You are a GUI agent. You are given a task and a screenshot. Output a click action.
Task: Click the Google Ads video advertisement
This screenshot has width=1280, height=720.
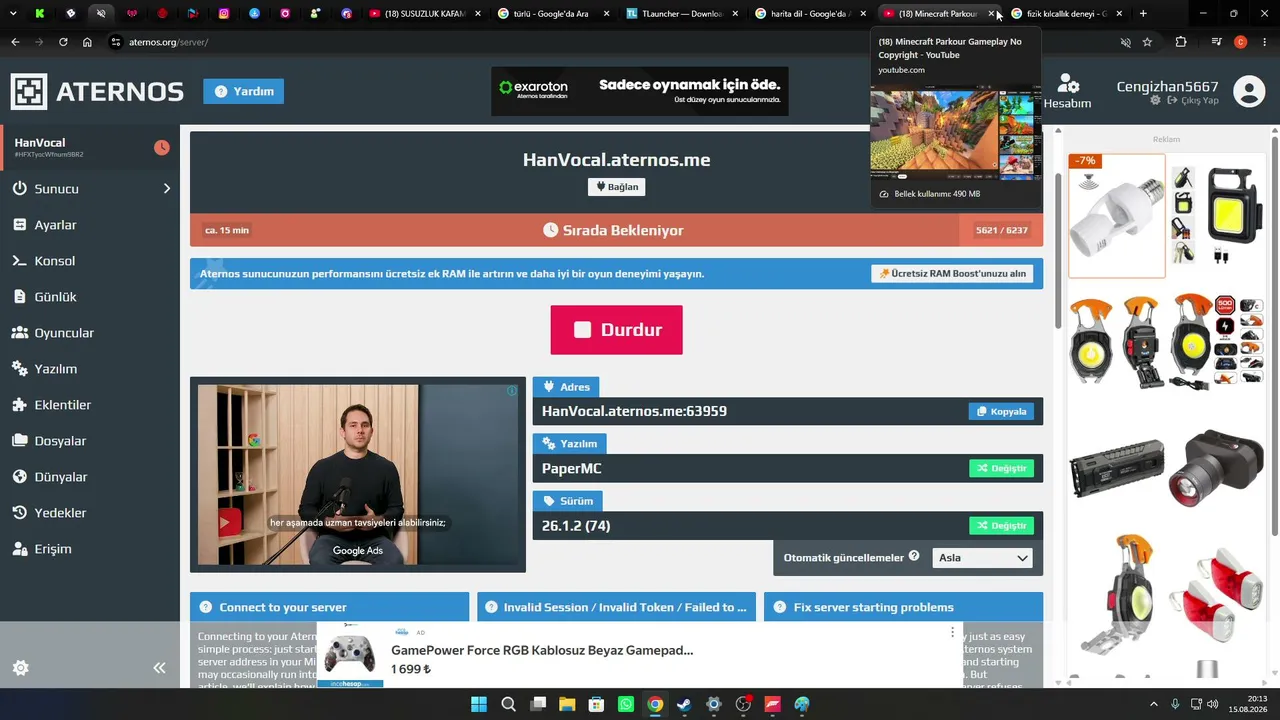point(357,474)
